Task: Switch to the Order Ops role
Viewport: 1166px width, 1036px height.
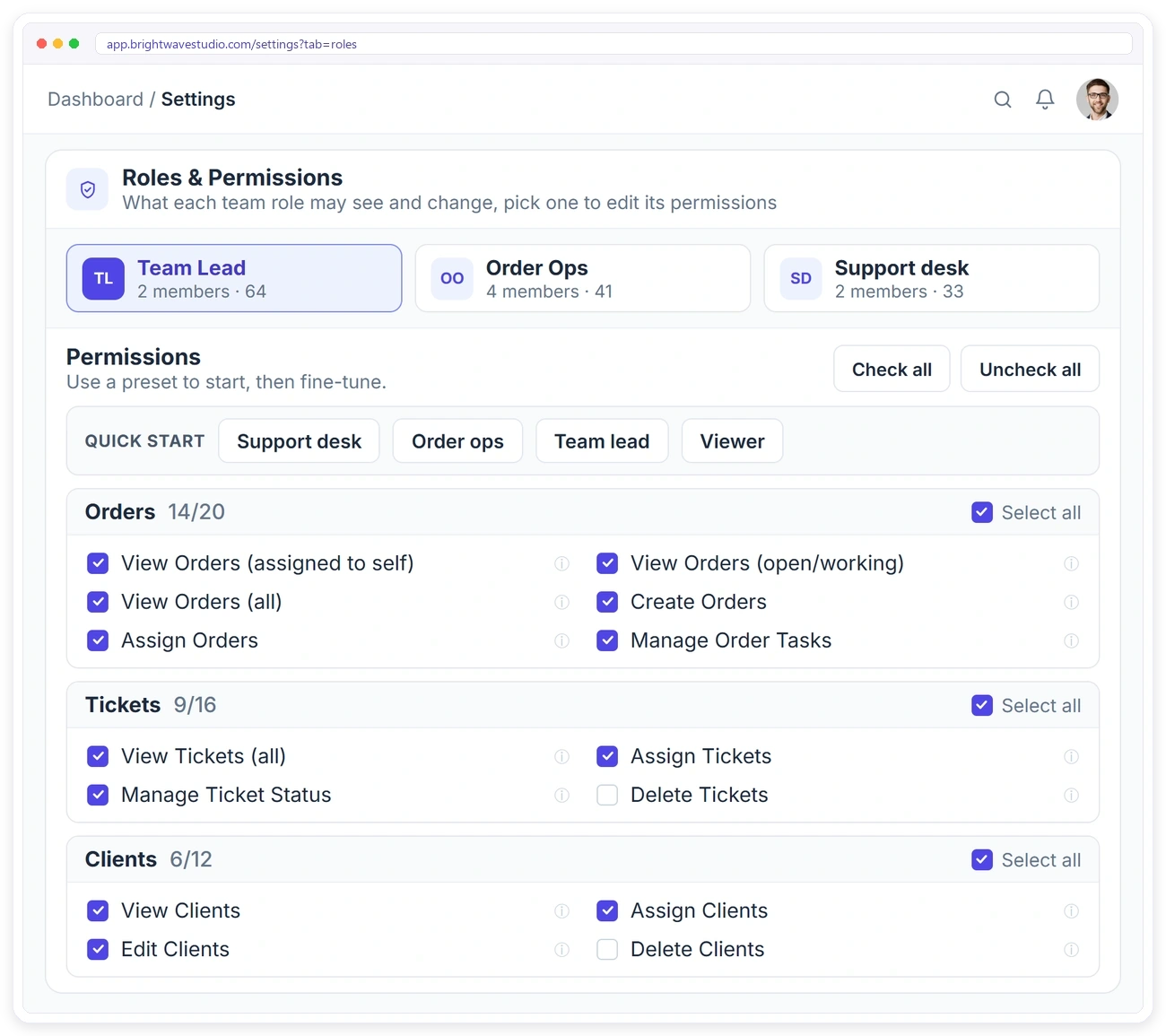Action: 583,278
